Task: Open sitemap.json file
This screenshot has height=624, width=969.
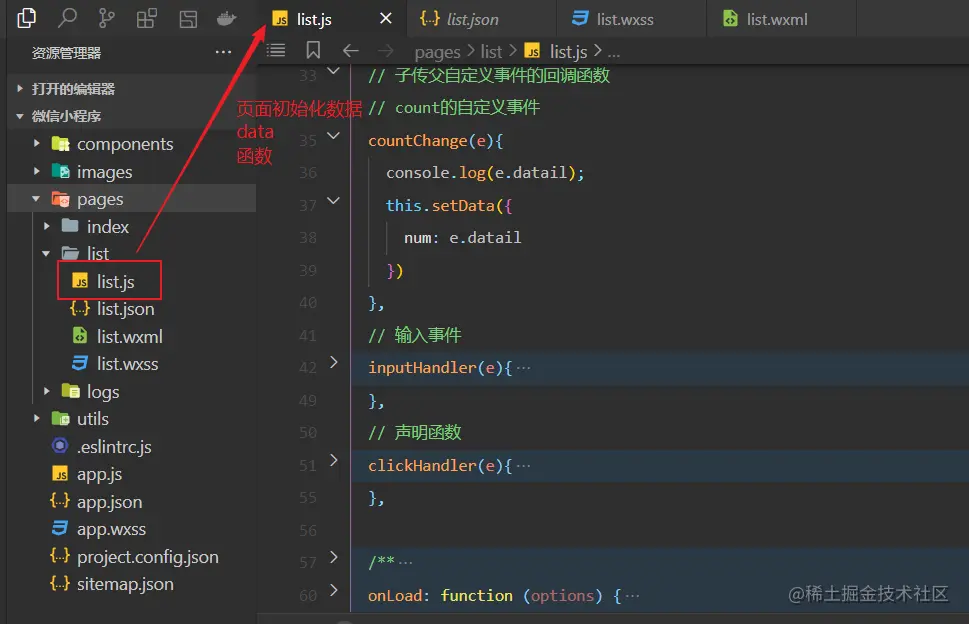Action: pyautogui.click(x=125, y=584)
